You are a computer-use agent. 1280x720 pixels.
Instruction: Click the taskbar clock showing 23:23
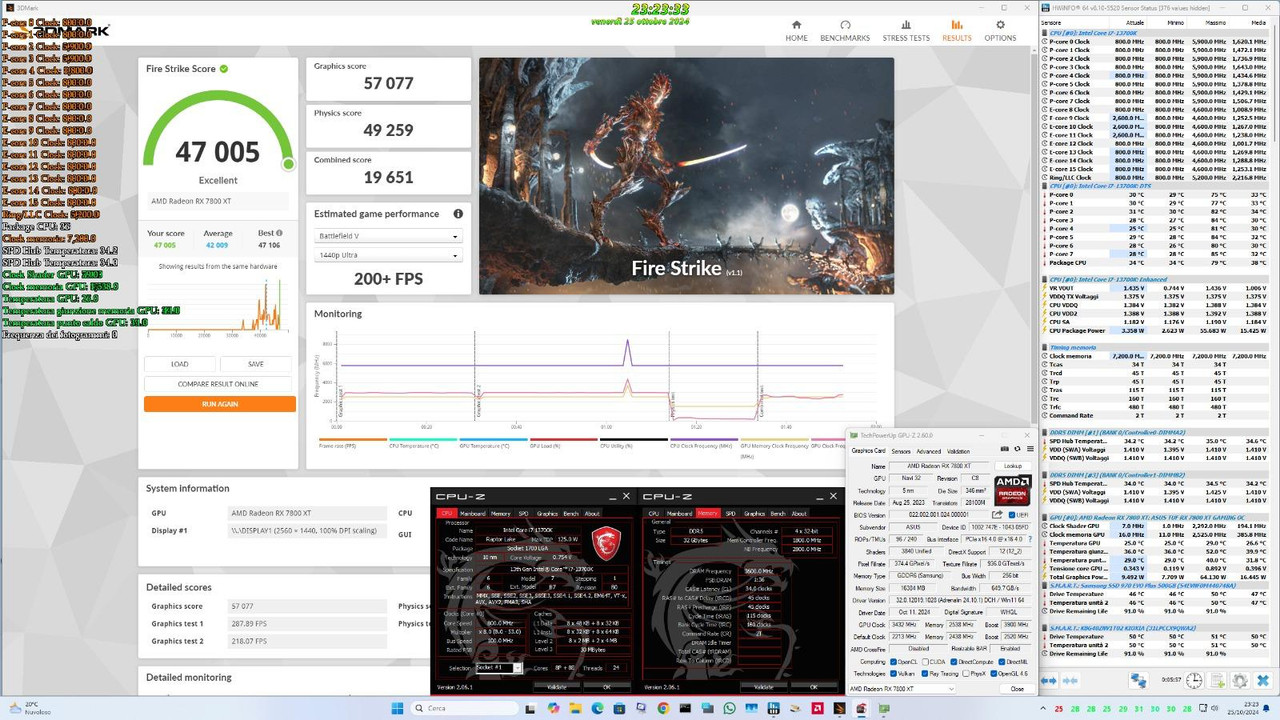[x=1241, y=708]
